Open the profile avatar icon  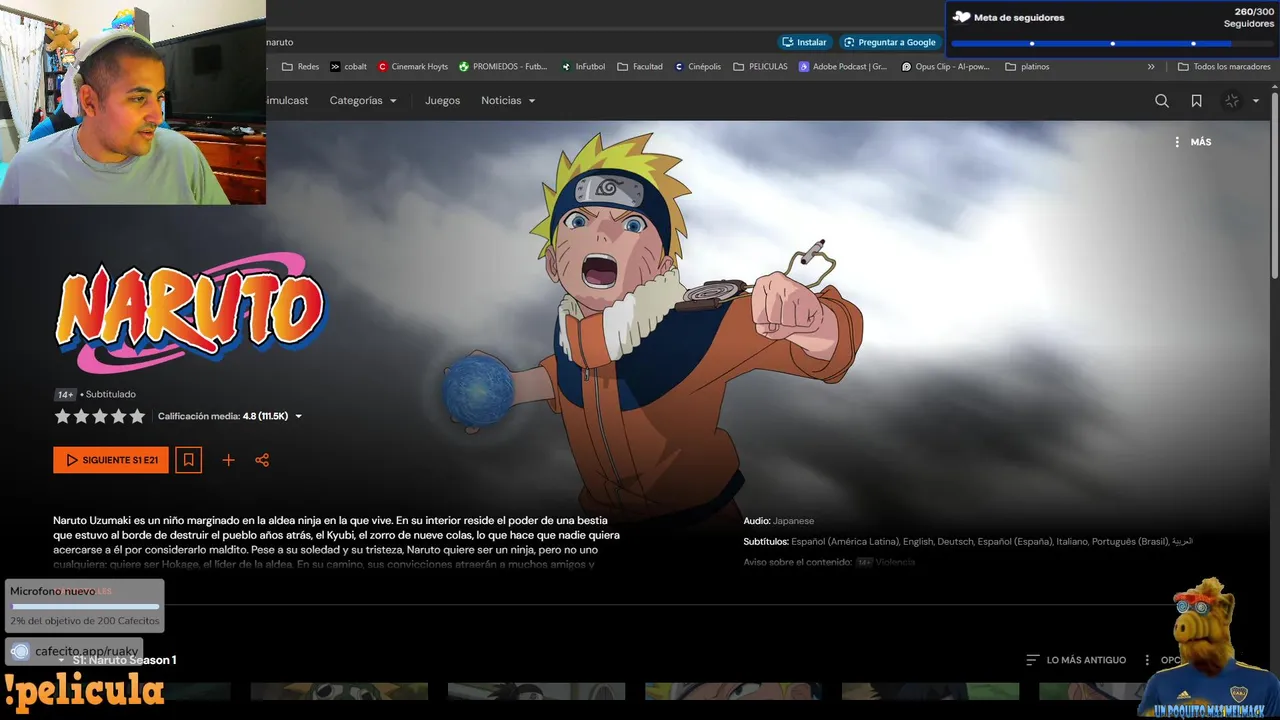(x=1231, y=101)
